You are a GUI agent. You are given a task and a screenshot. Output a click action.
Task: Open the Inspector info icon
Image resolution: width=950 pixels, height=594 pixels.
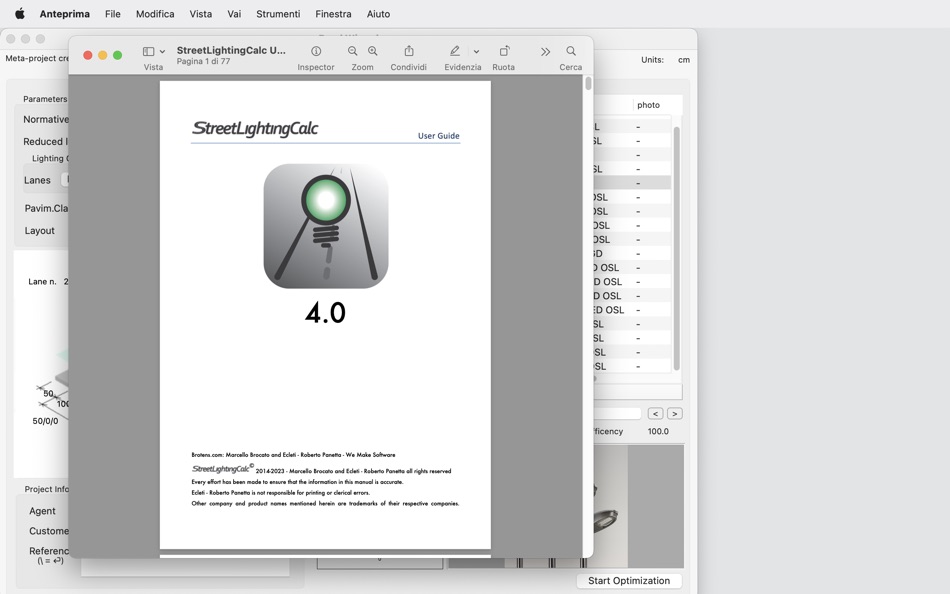(316, 52)
